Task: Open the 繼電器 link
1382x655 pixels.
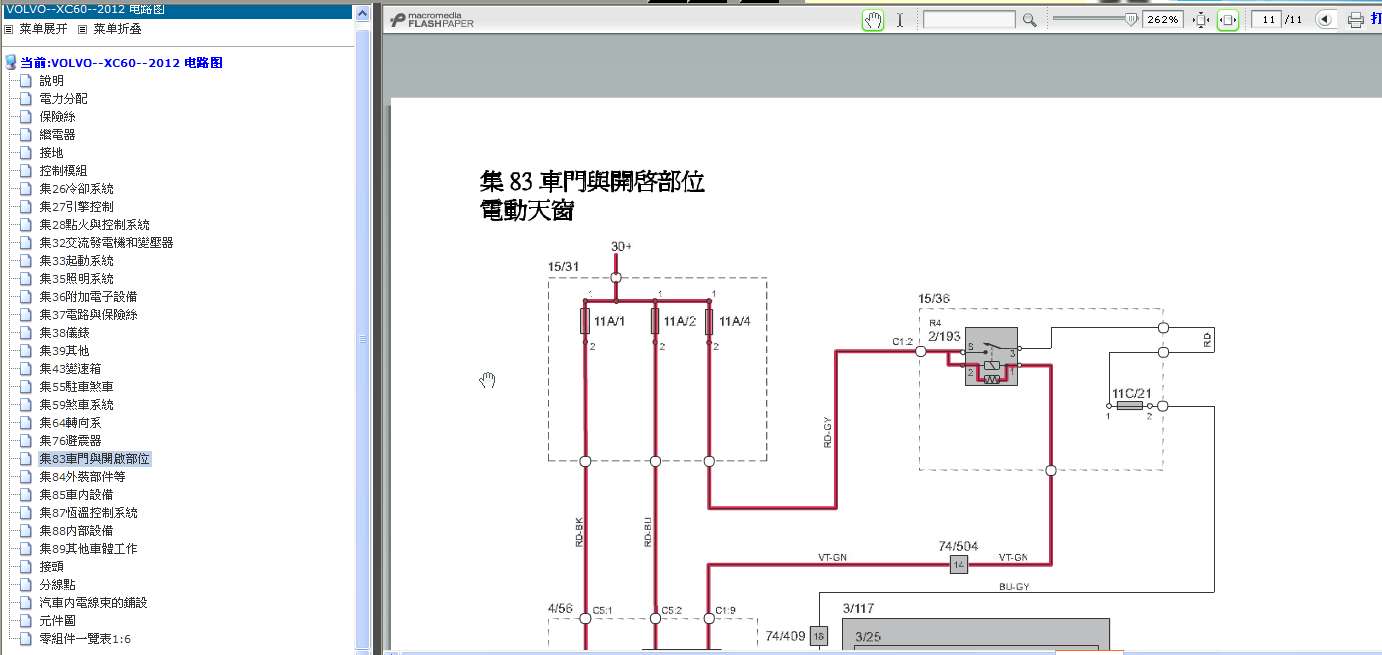Action: coord(57,135)
